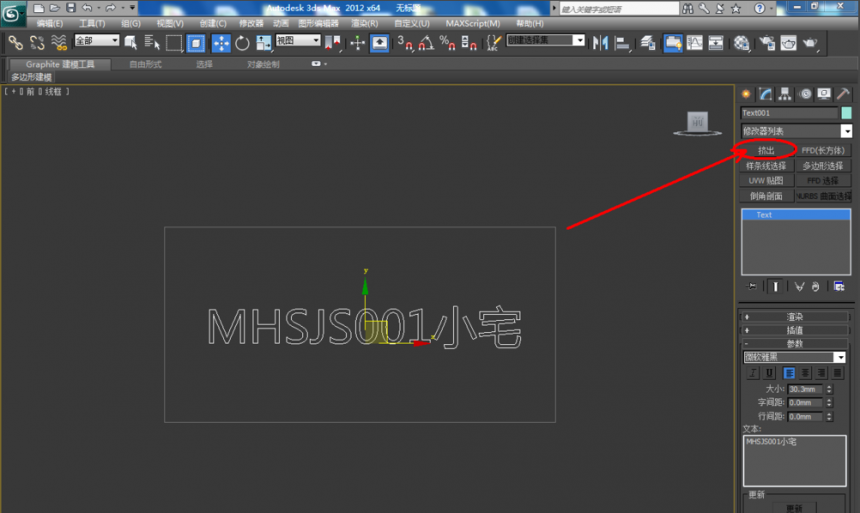This screenshot has width=860, height=513.
Task: Open the Render Setup teapot icon
Action: [x=767, y=43]
